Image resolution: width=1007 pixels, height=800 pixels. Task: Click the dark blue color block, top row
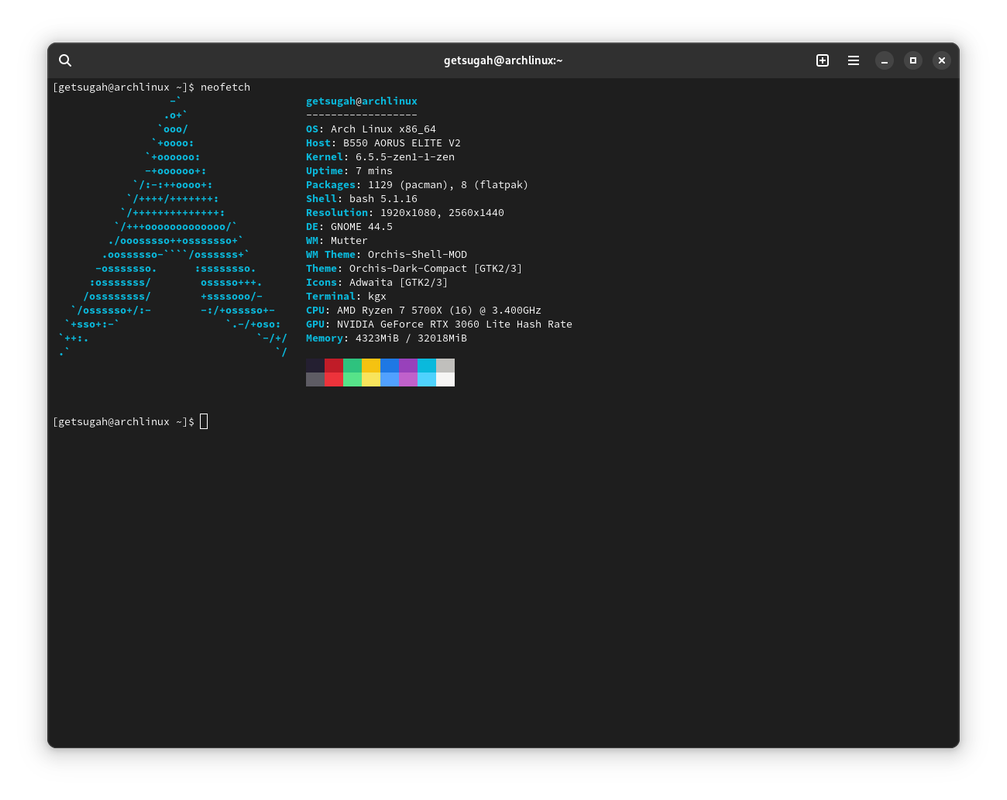pyautogui.click(x=390, y=365)
